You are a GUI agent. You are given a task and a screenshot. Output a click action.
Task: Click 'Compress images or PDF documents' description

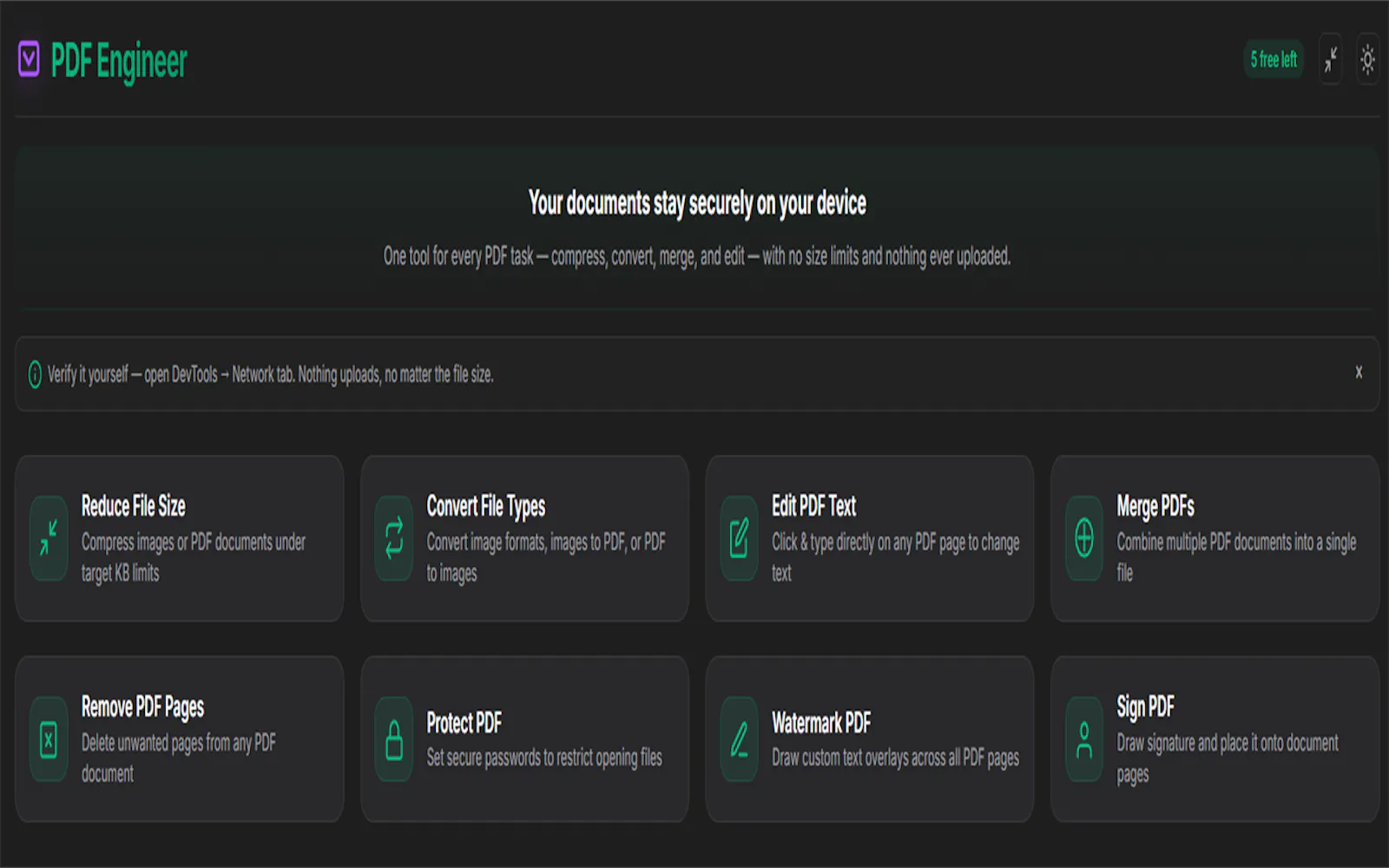194,557
